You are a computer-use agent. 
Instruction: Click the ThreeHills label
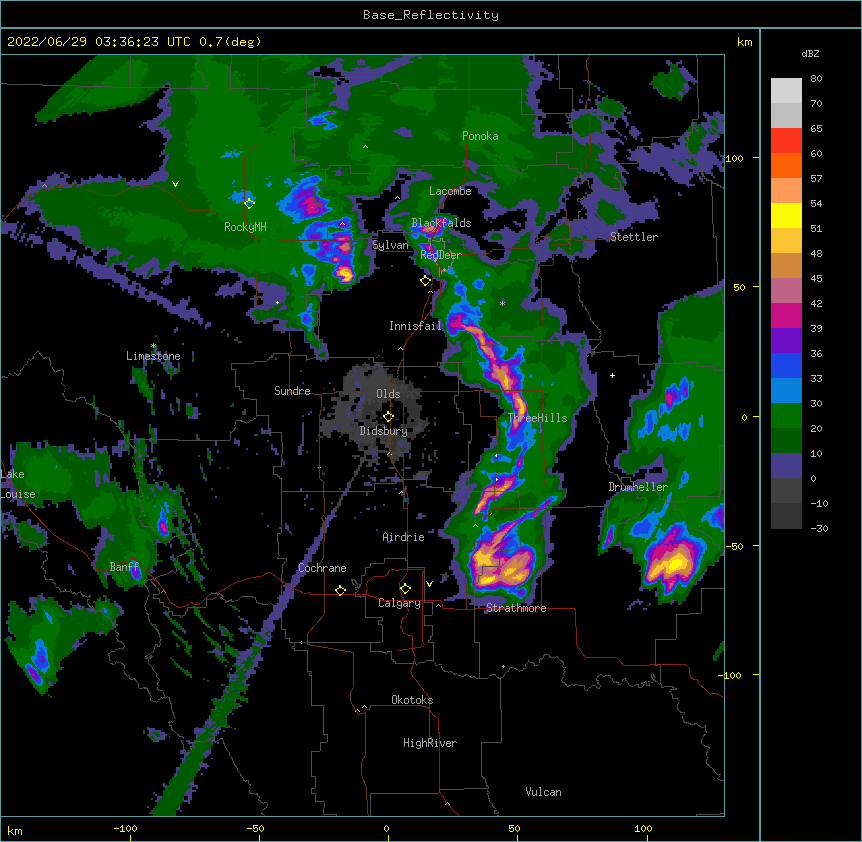(538, 418)
